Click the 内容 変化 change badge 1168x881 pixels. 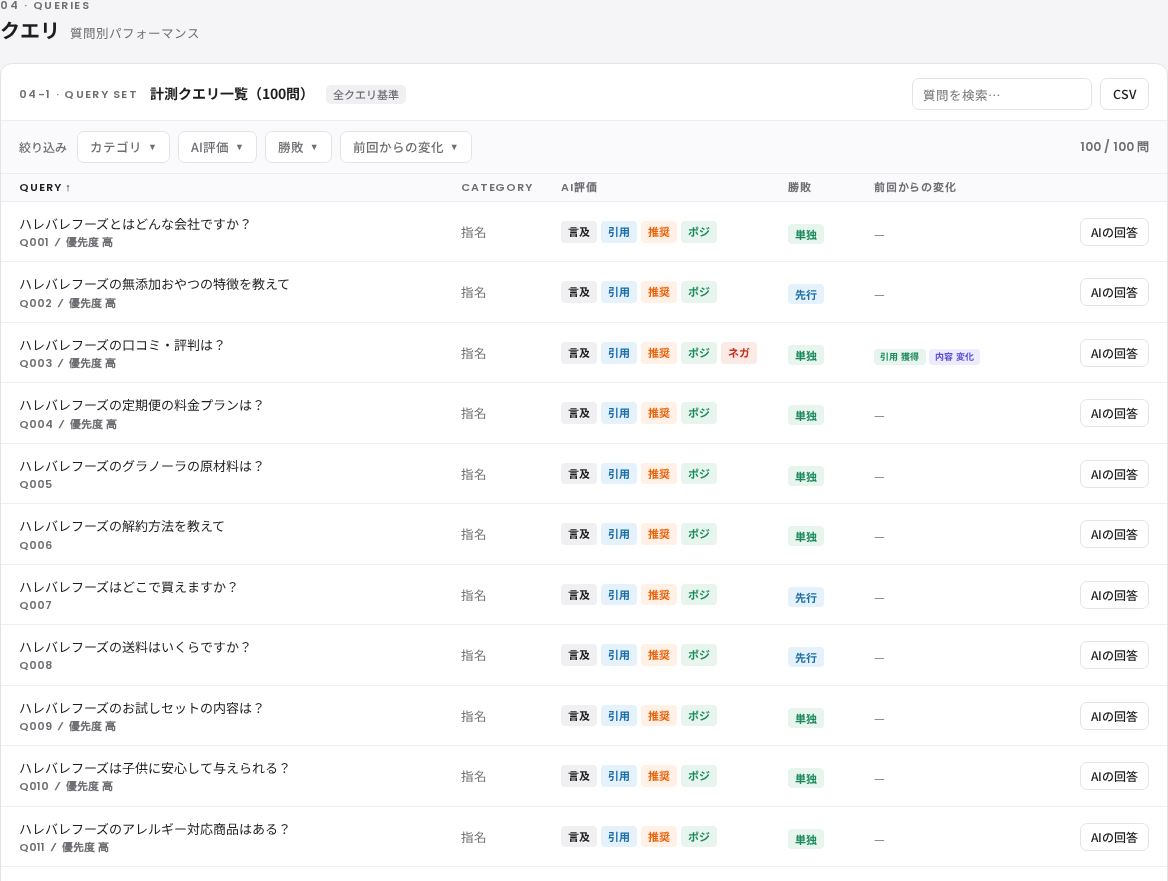pos(954,357)
